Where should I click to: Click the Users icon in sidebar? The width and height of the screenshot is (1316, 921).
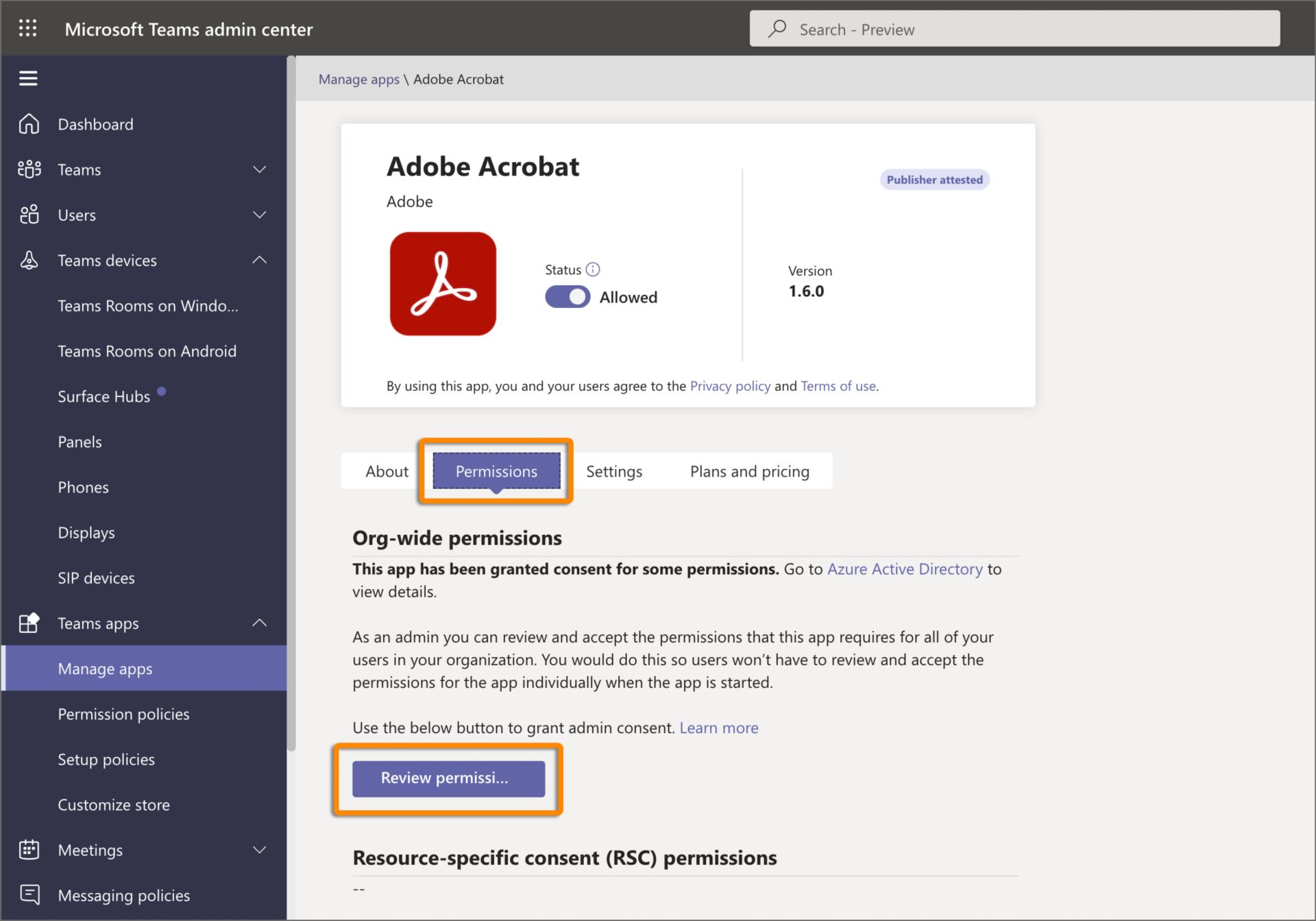[29, 214]
